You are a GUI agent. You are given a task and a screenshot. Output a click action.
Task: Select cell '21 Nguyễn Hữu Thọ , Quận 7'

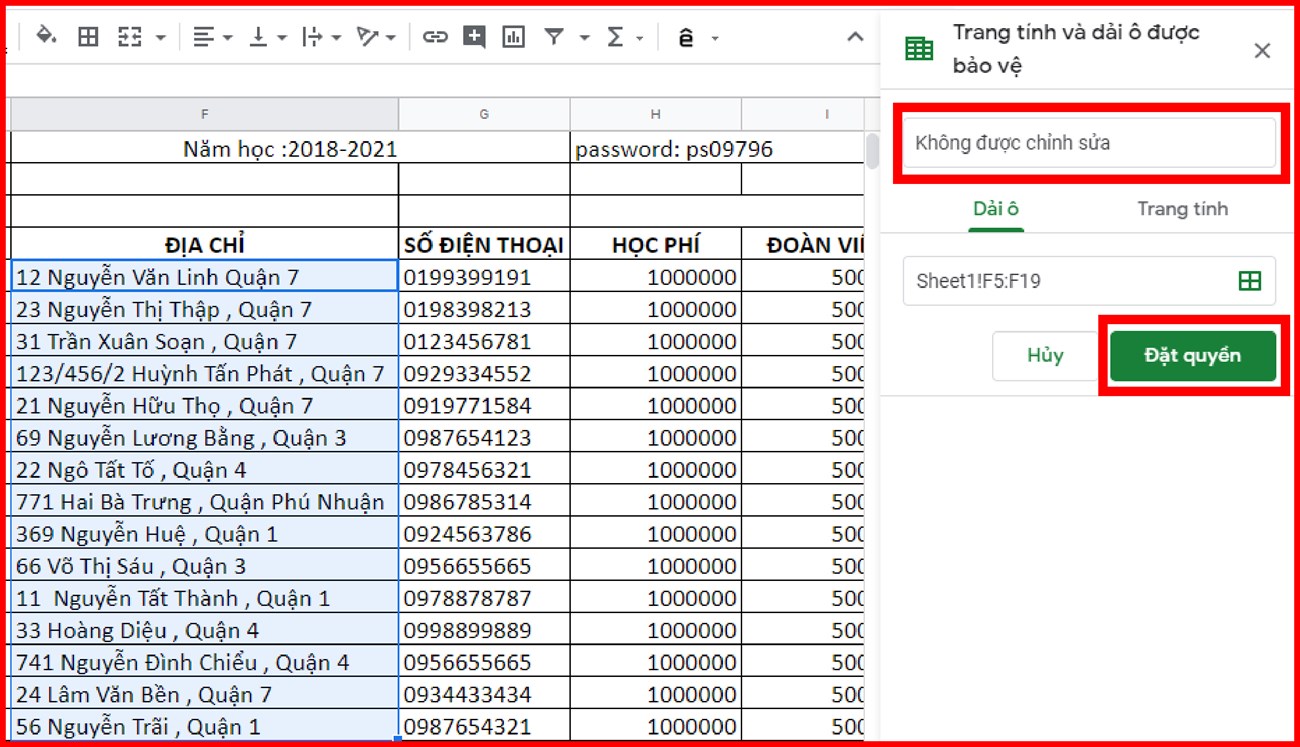click(204, 405)
